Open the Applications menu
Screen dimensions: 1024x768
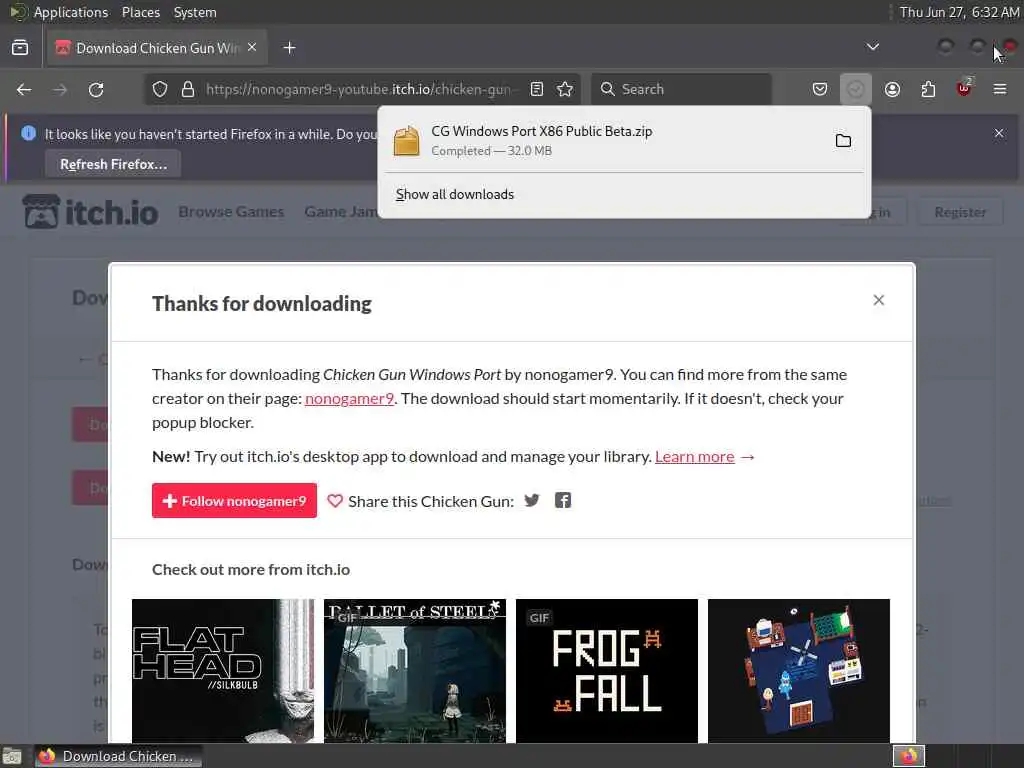pyautogui.click(x=71, y=12)
